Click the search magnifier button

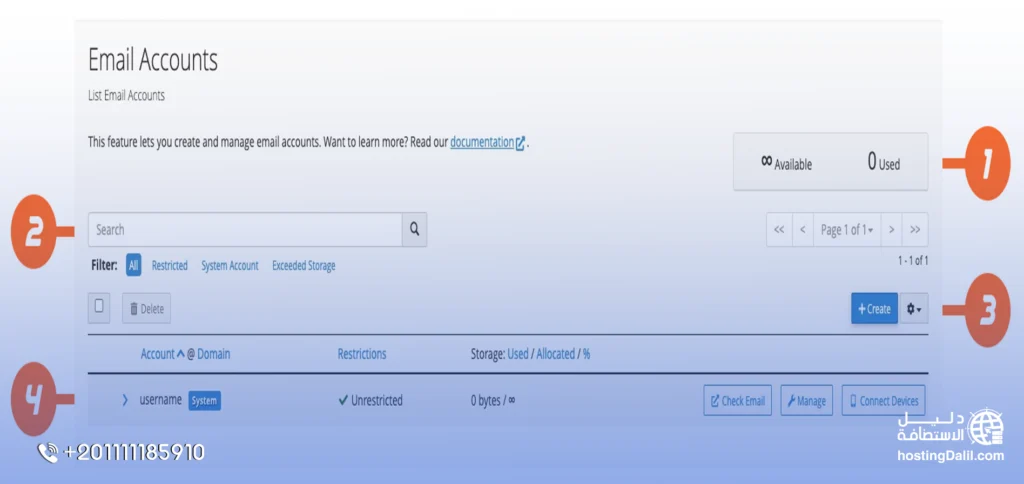tap(414, 229)
